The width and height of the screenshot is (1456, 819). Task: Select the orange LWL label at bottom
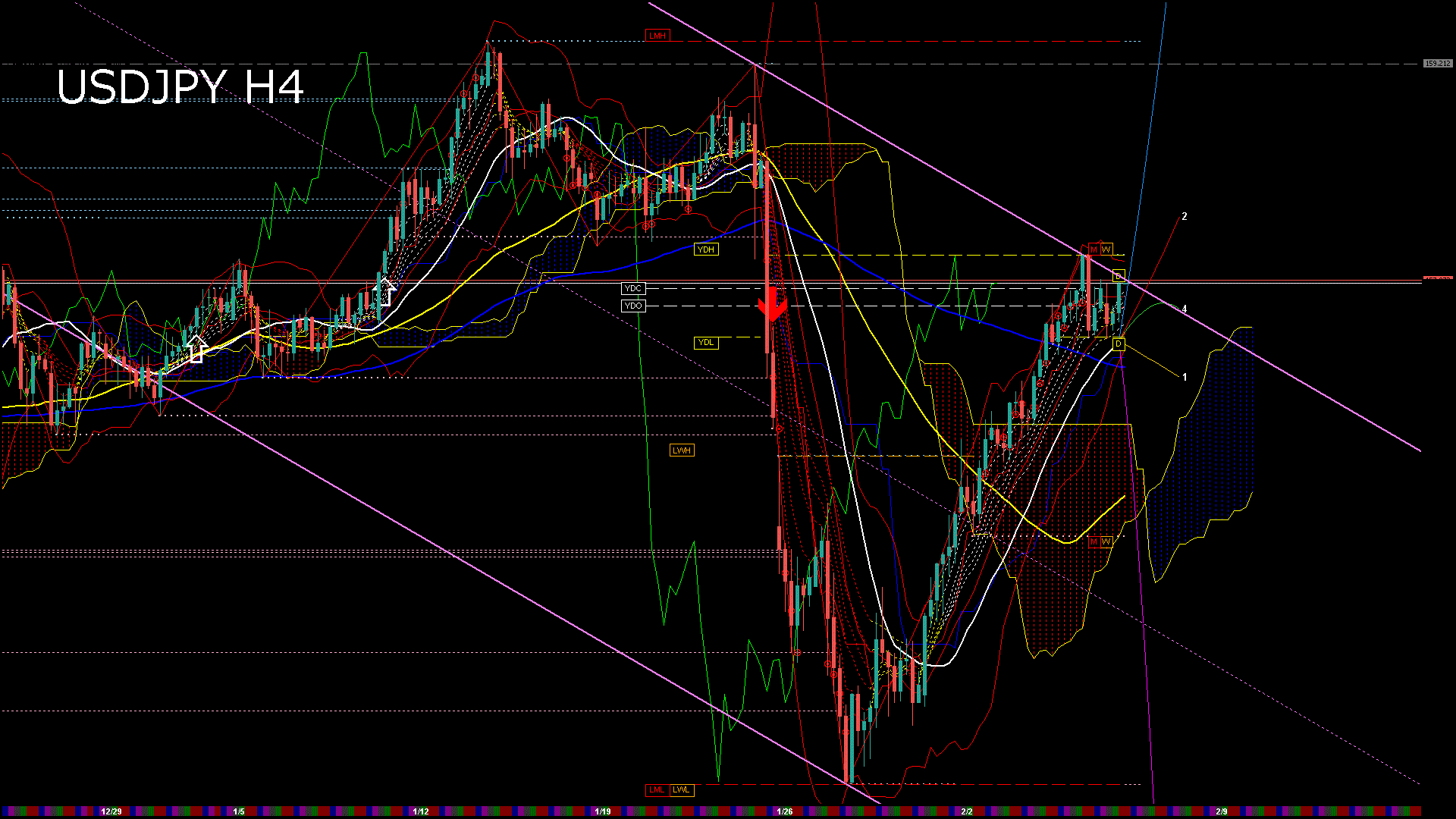pyautogui.click(x=681, y=790)
